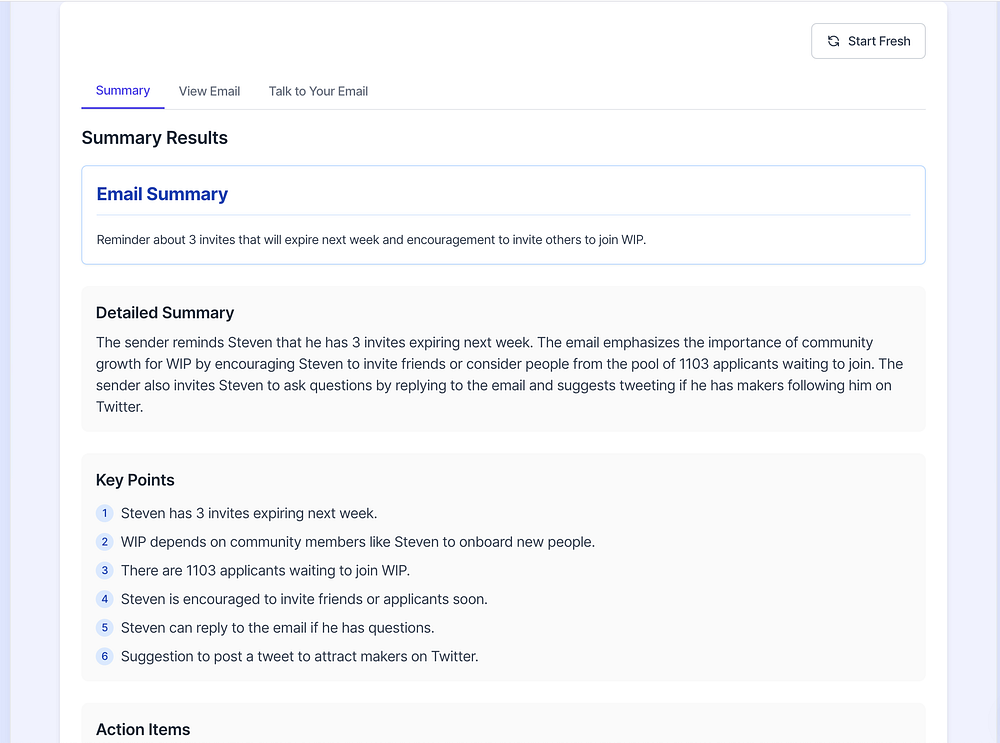Click the Detailed Summary heading
The image size is (1000, 743).
click(165, 313)
